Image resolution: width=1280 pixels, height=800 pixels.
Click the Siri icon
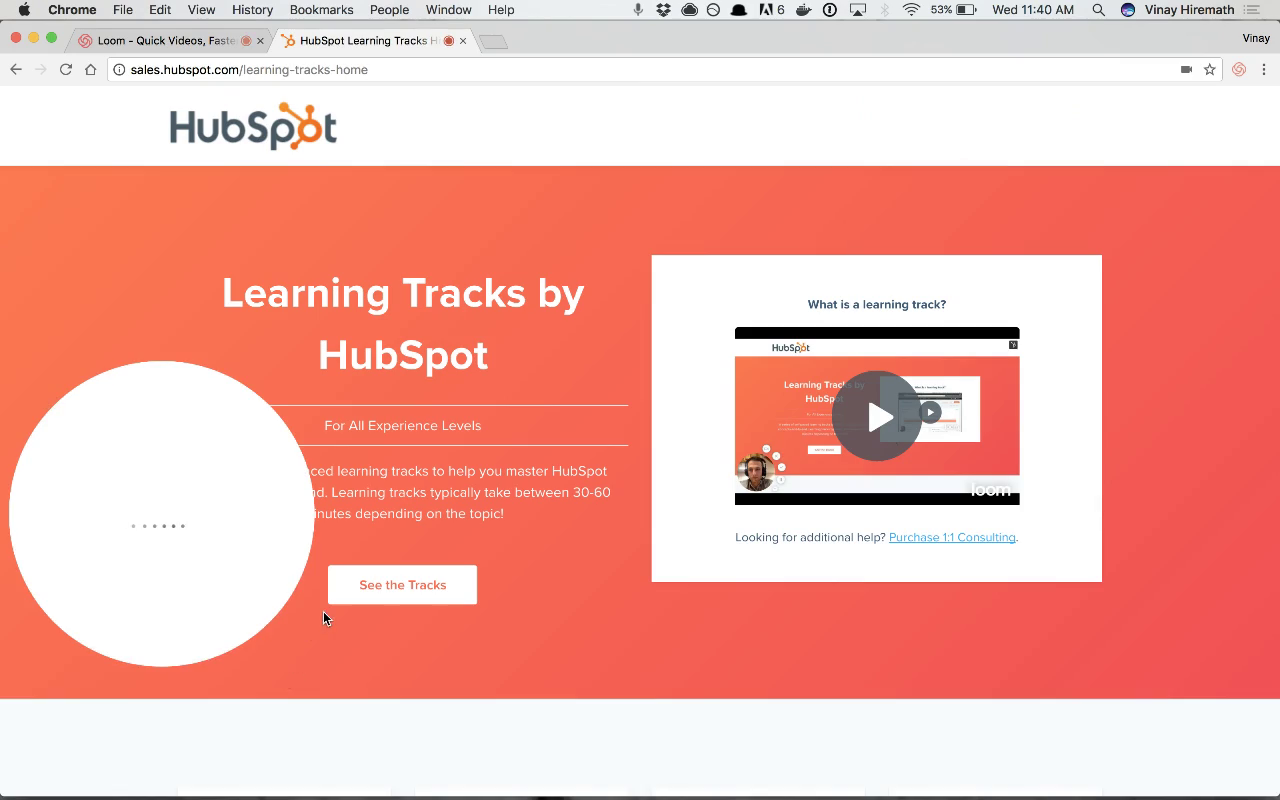(1128, 10)
